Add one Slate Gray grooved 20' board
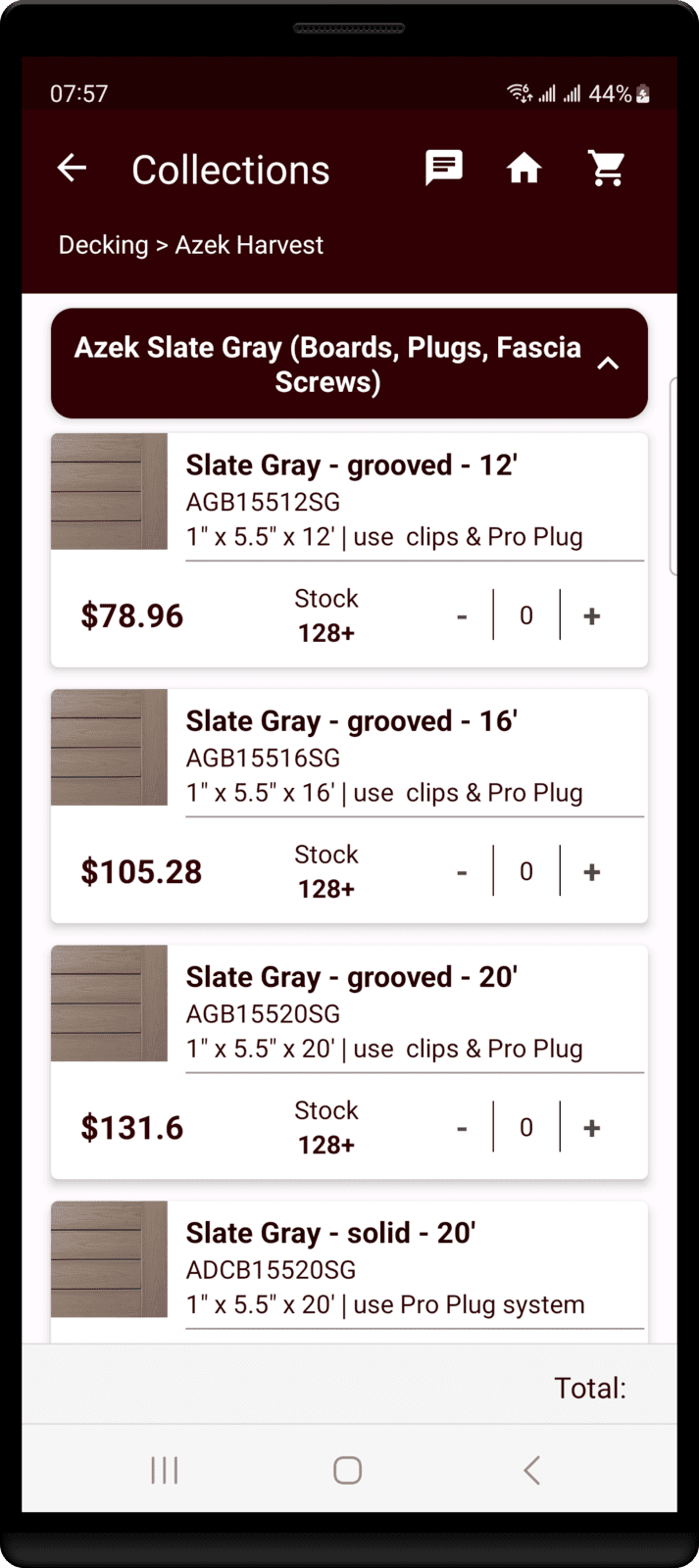Image resolution: width=699 pixels, height=1568 pixels. pos(591,1128)
